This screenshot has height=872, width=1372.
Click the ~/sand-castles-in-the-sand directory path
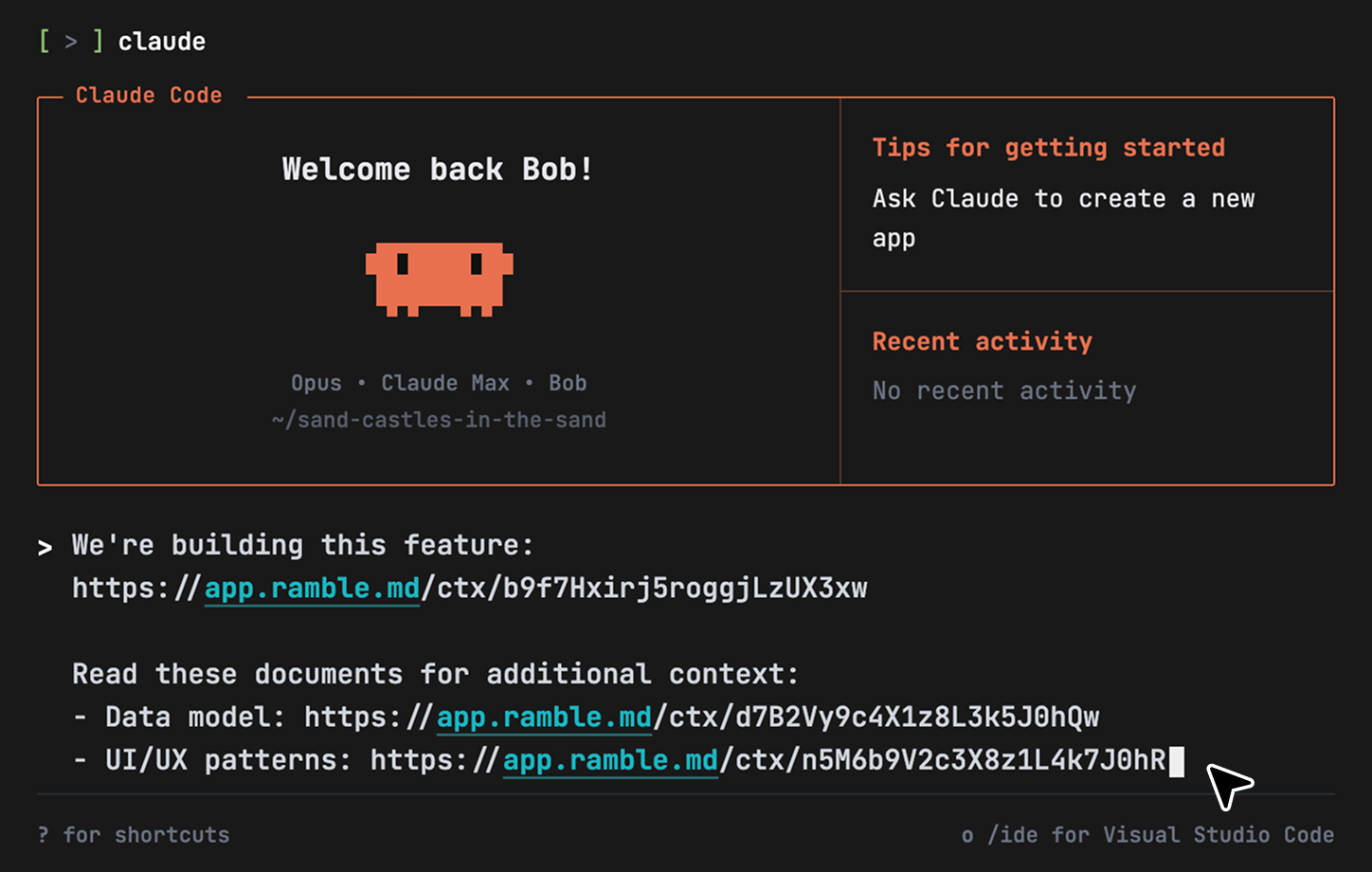point(439,419)
